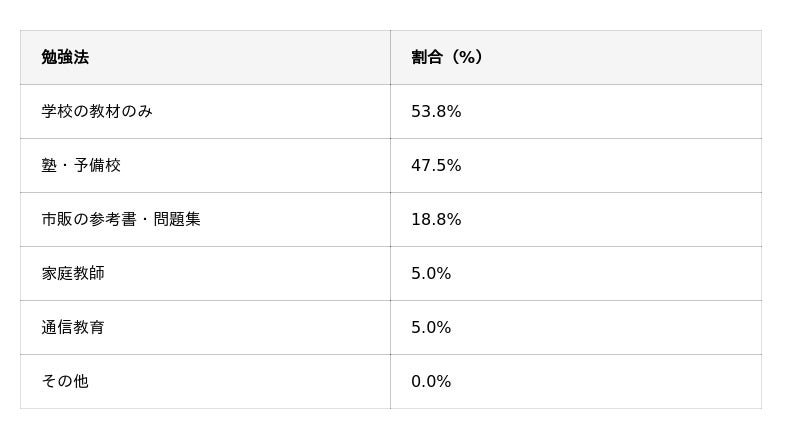
Task: Click the 家庭教師 row label
Action: pos(73,274)
